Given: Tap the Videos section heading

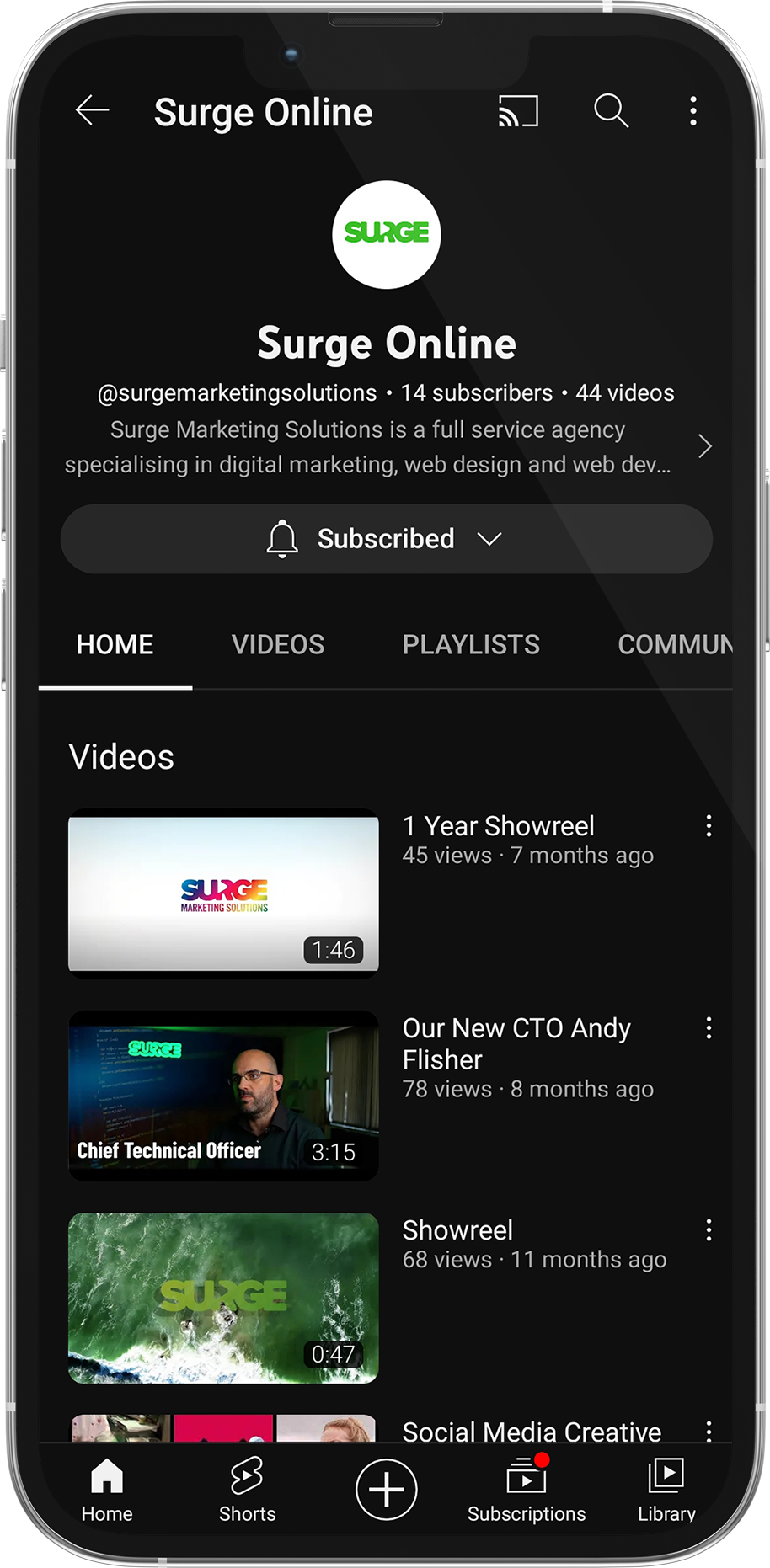Looking at the screenshot, I should pyautogui.click(x=121, y=757).
